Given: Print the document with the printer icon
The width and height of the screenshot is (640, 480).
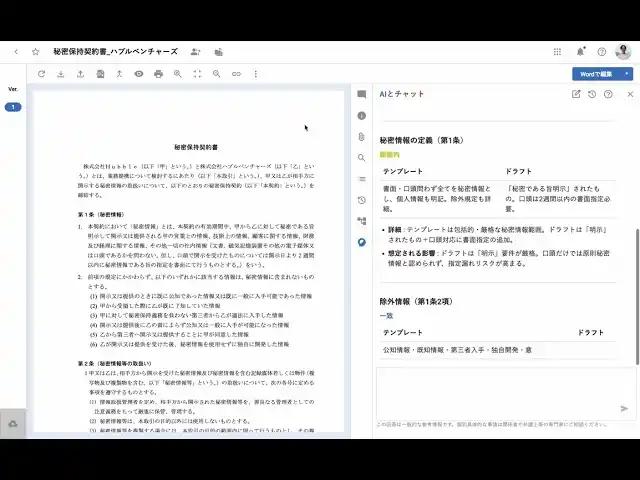Looking at the screenshot, I should coord(158,74).
